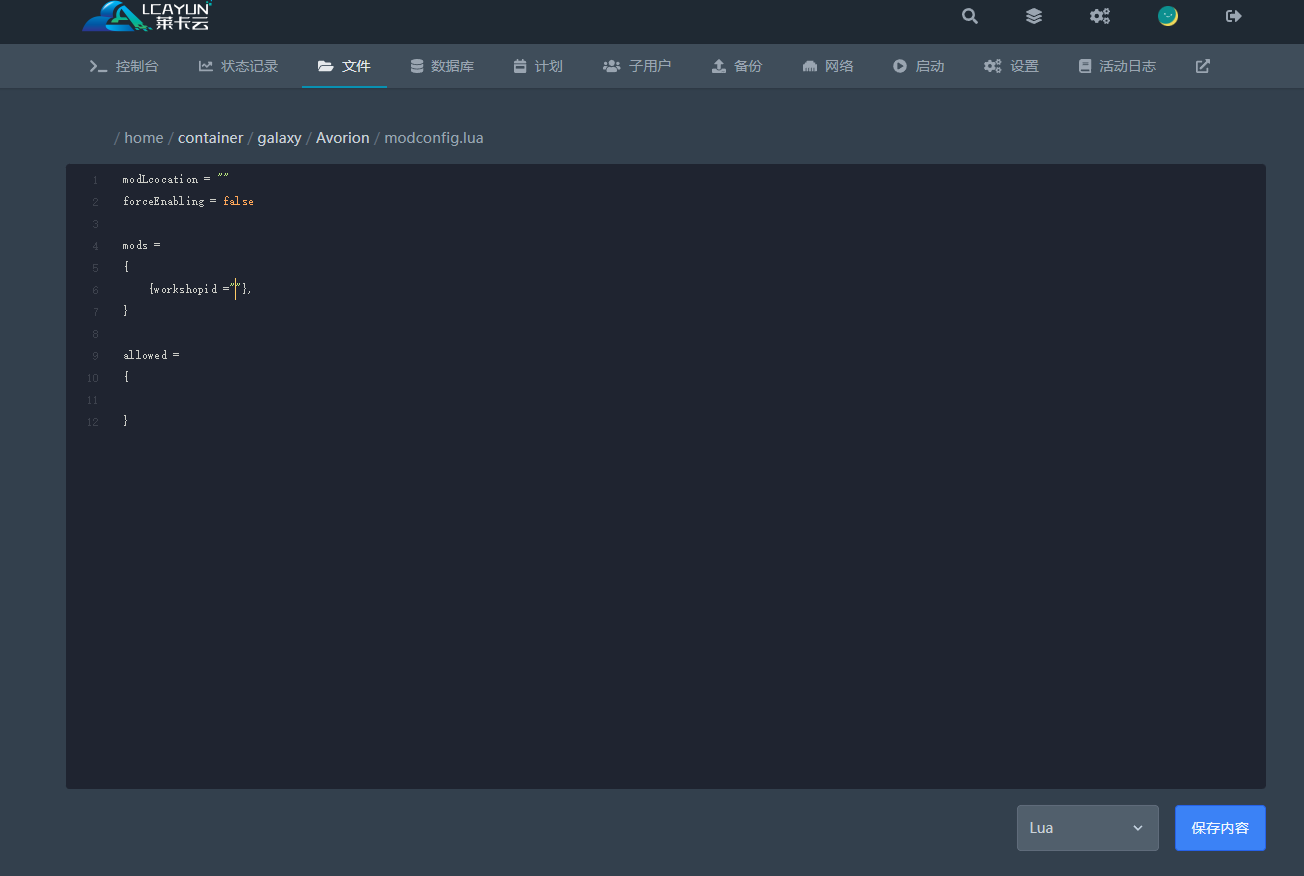The width and height of the screenshot is (1304, 876).
Task: Open the server layers stack icon
Action: pos(1033,16)
